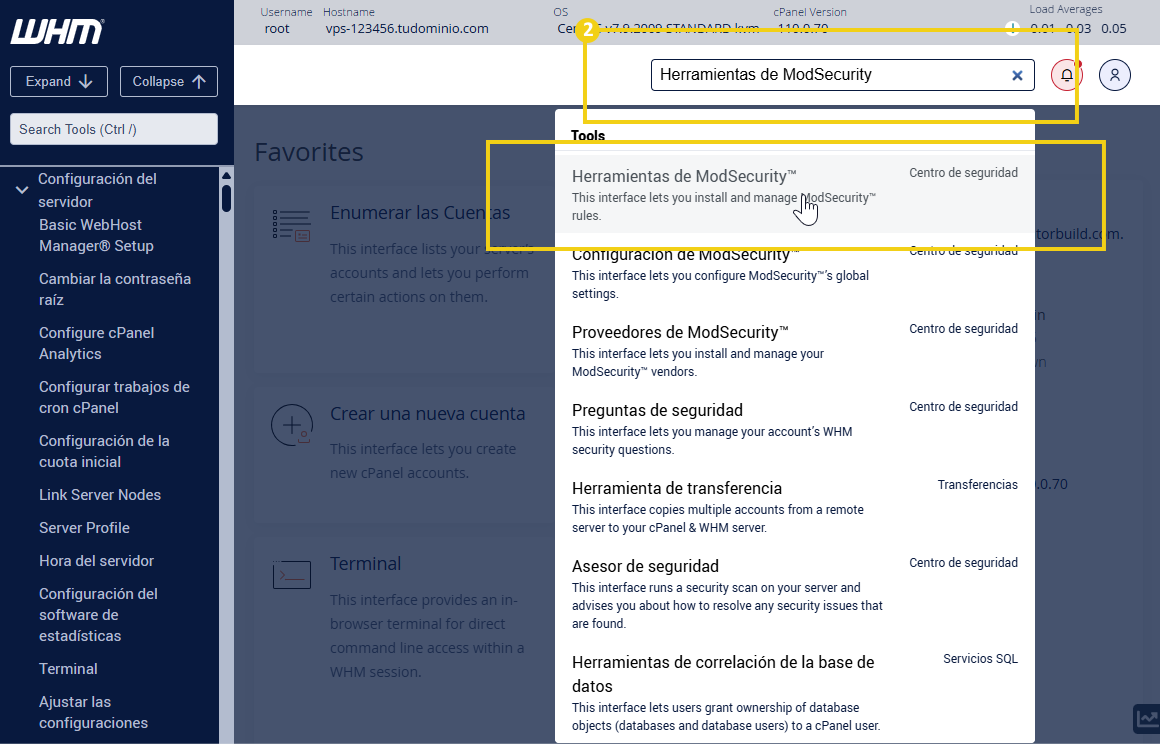1160x744 pixels.
Task: Open Configurar trabajos de cron cPanel
Action: 114,397
